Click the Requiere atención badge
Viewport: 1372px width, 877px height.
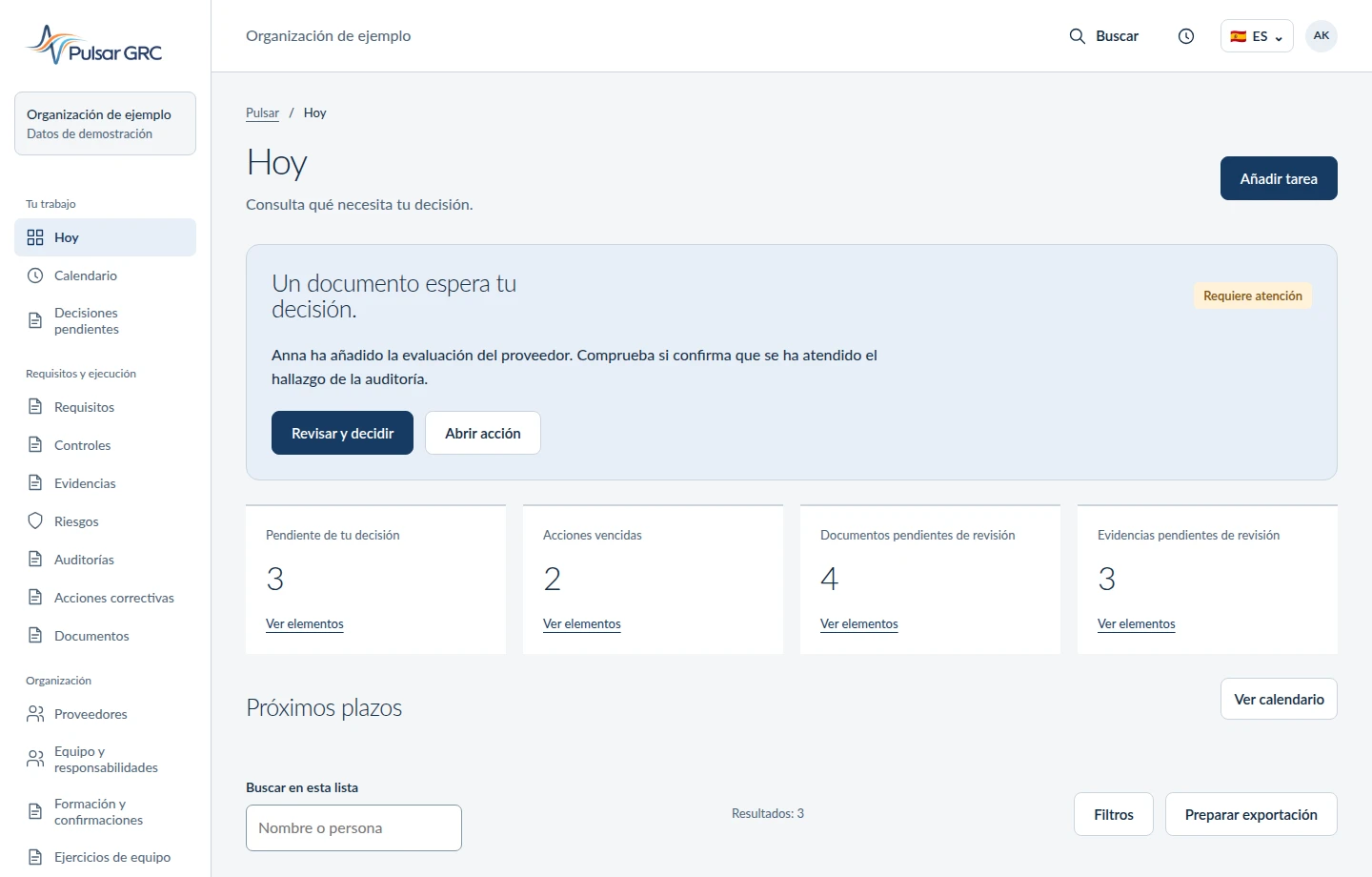(1253, 296)
